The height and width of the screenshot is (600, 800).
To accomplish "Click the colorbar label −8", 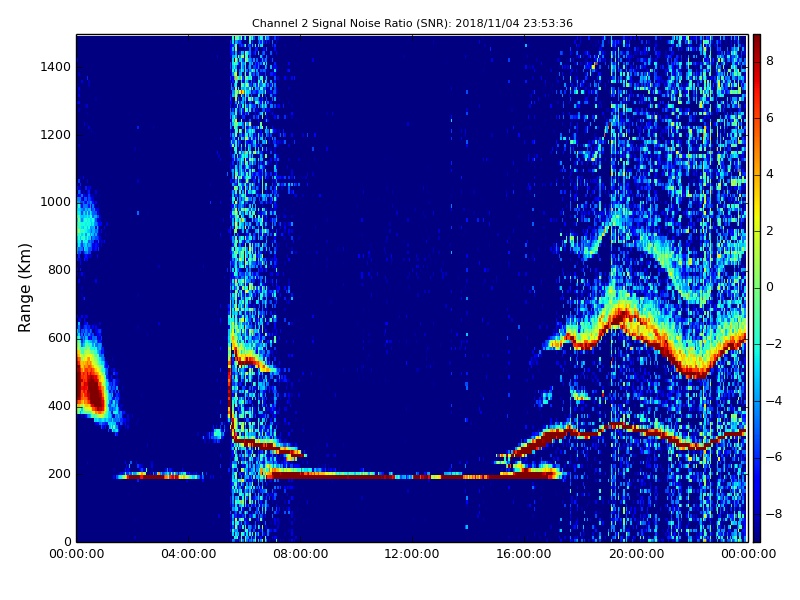I will click(x=773, y=514).
